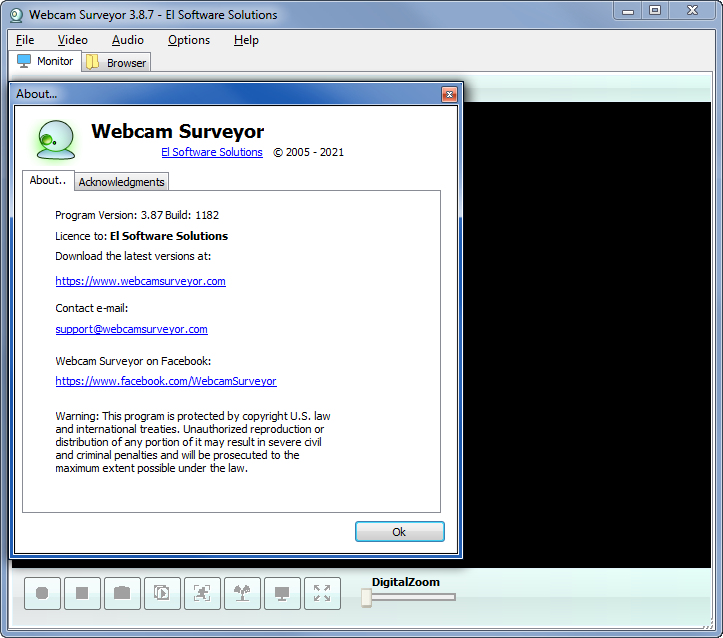723x638 pixels.
Task: Close the About dialog with the red X
Action: click(x=449, y=95)
